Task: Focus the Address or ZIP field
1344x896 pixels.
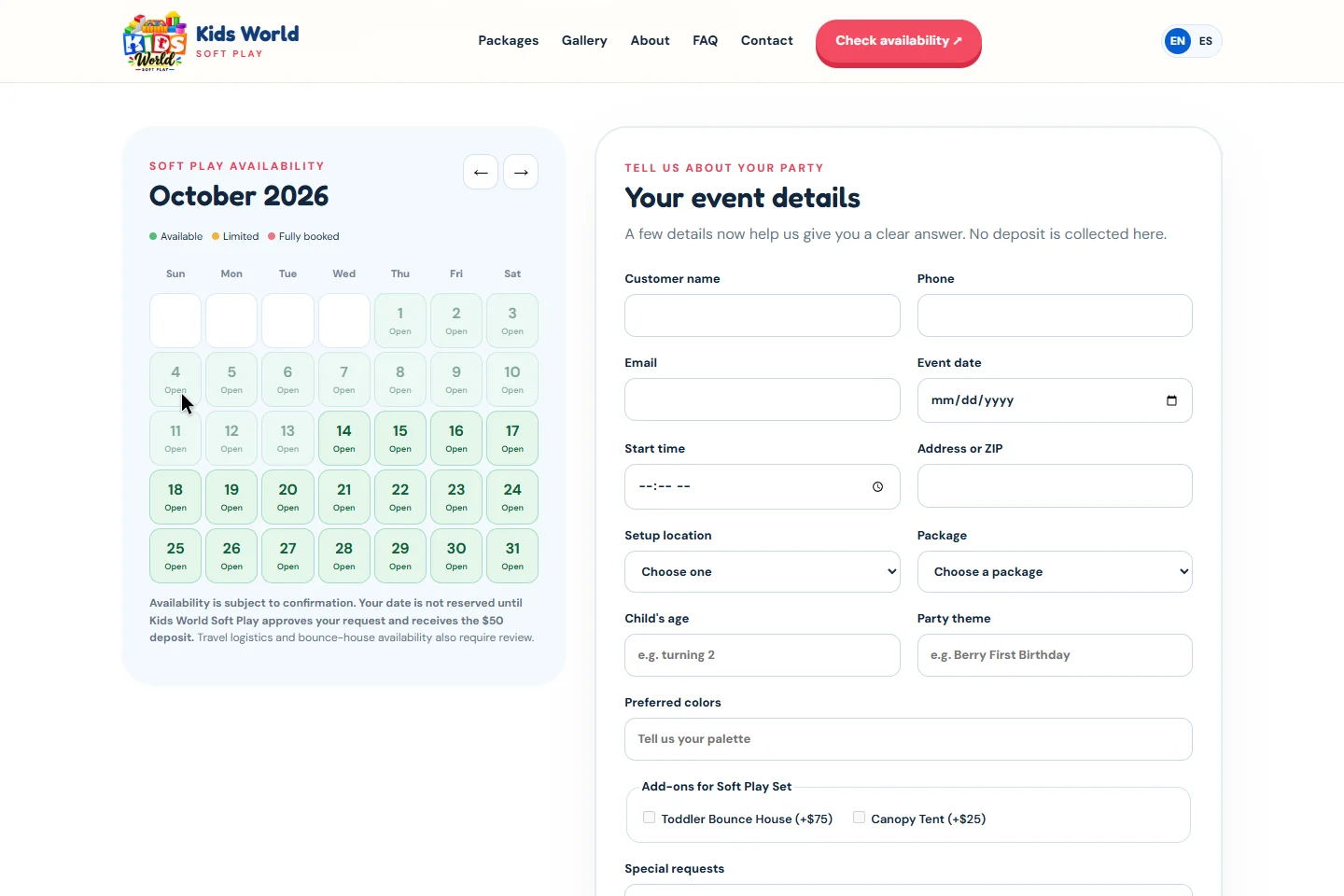Action: [1055, 485]
